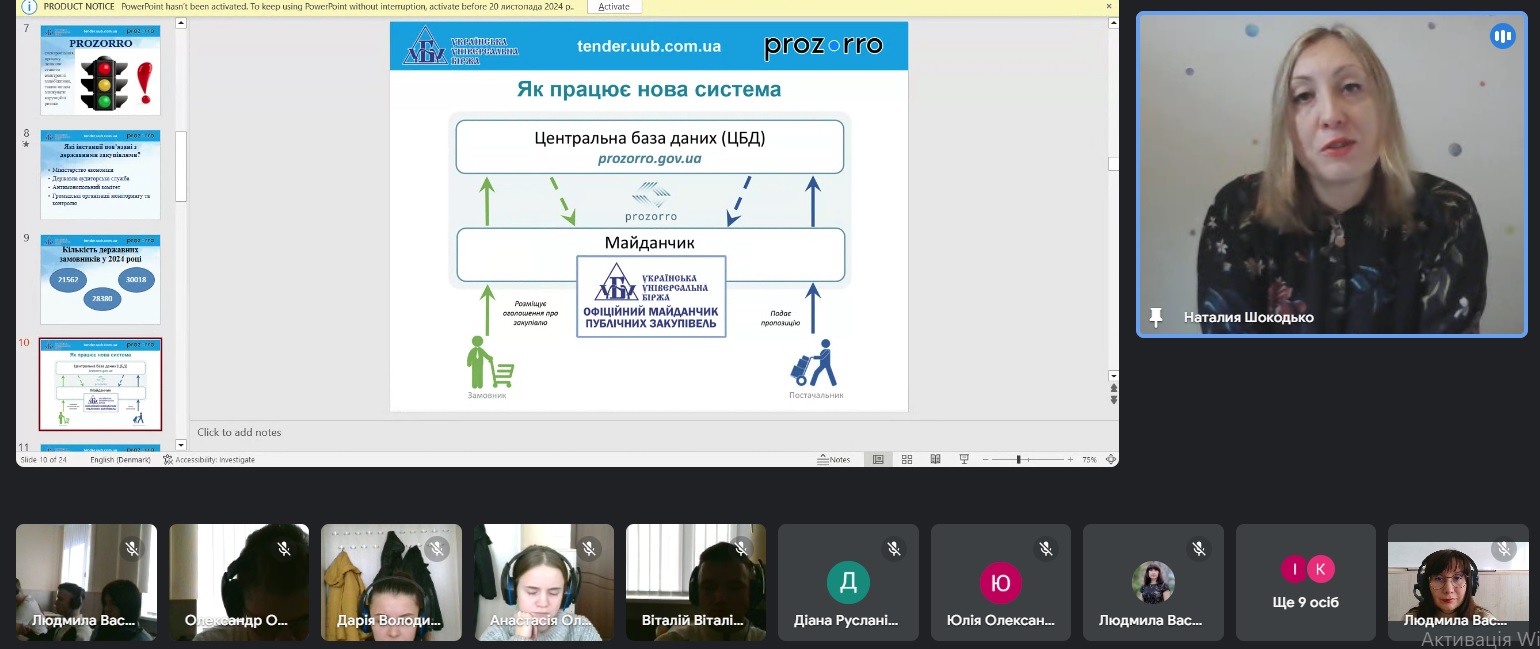Click the blue Постачальник delivery icon
1540x649 pixels.
pyautogui.click(x=814, y=363)
